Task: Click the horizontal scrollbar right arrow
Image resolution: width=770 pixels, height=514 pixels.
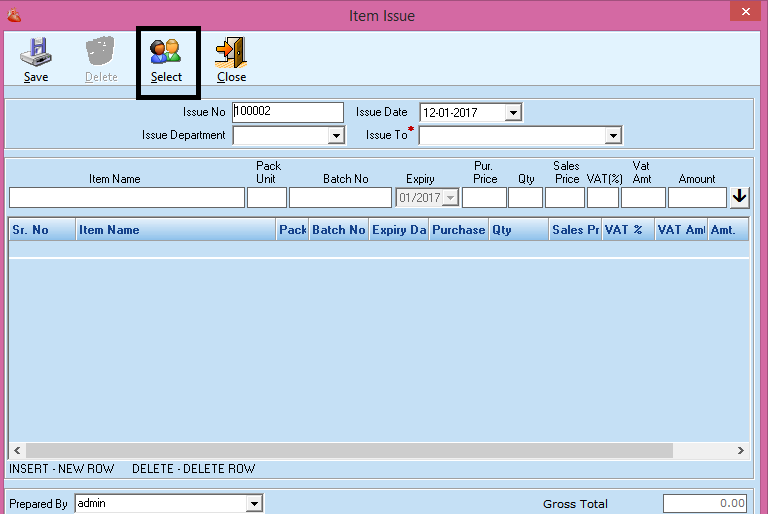Action: 740,451
